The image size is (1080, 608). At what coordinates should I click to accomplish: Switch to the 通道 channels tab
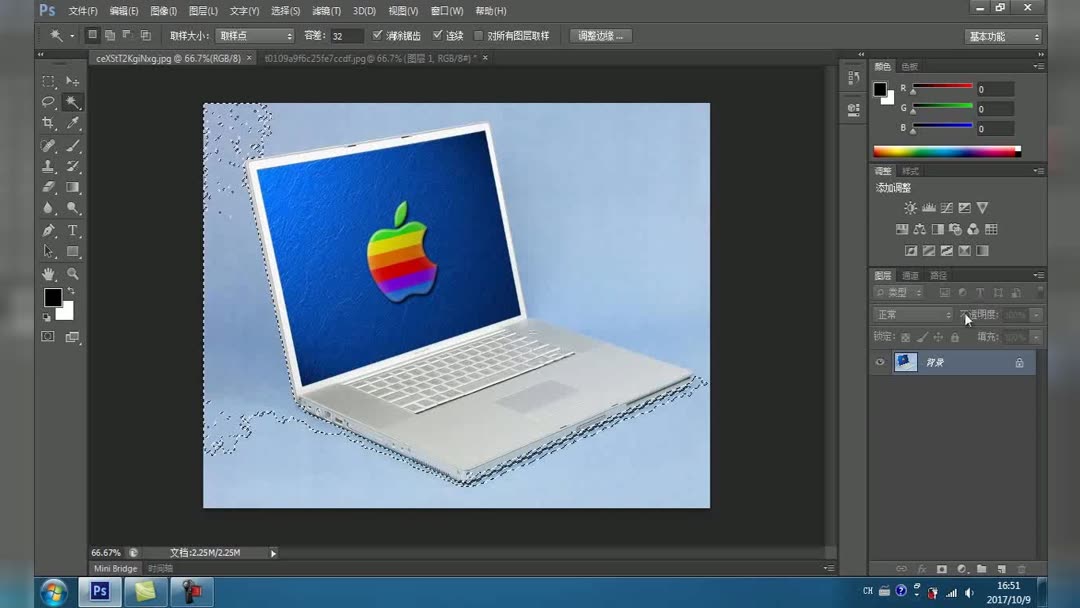click(x=908, y=275)
